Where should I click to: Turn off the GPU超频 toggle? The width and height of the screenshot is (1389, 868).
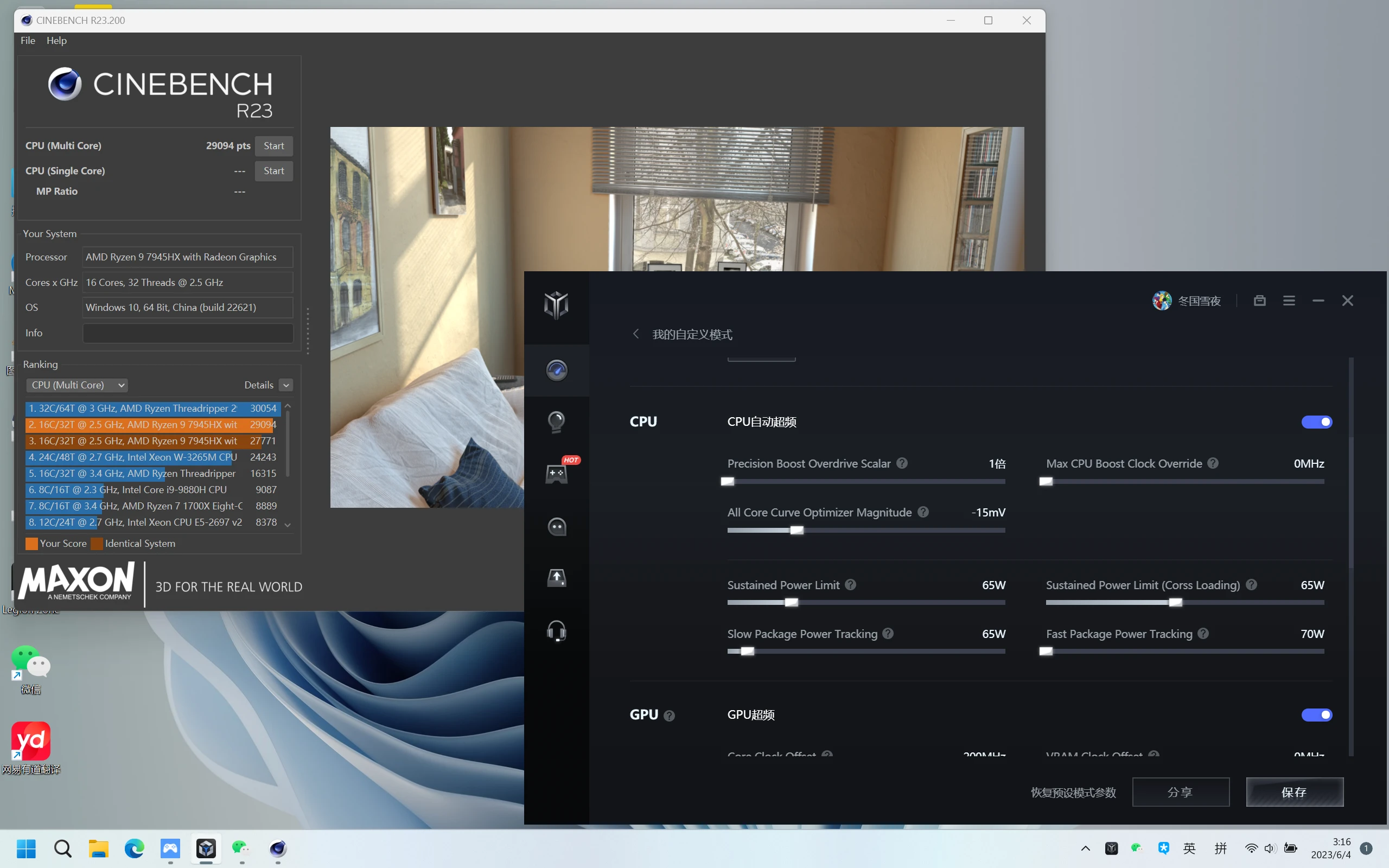click(x=1316, y=714)
